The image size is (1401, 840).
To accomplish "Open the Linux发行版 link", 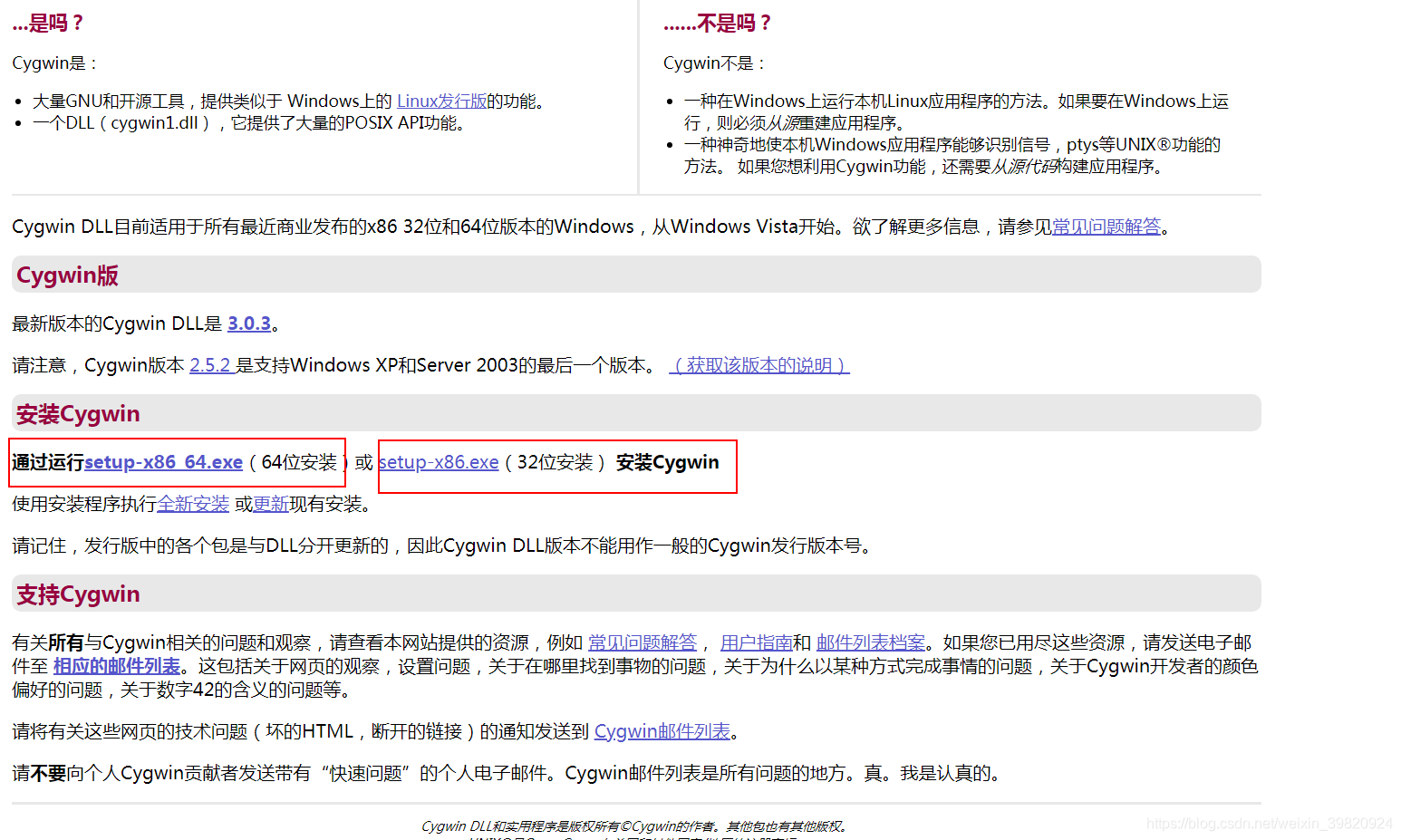I will [441, 101].
